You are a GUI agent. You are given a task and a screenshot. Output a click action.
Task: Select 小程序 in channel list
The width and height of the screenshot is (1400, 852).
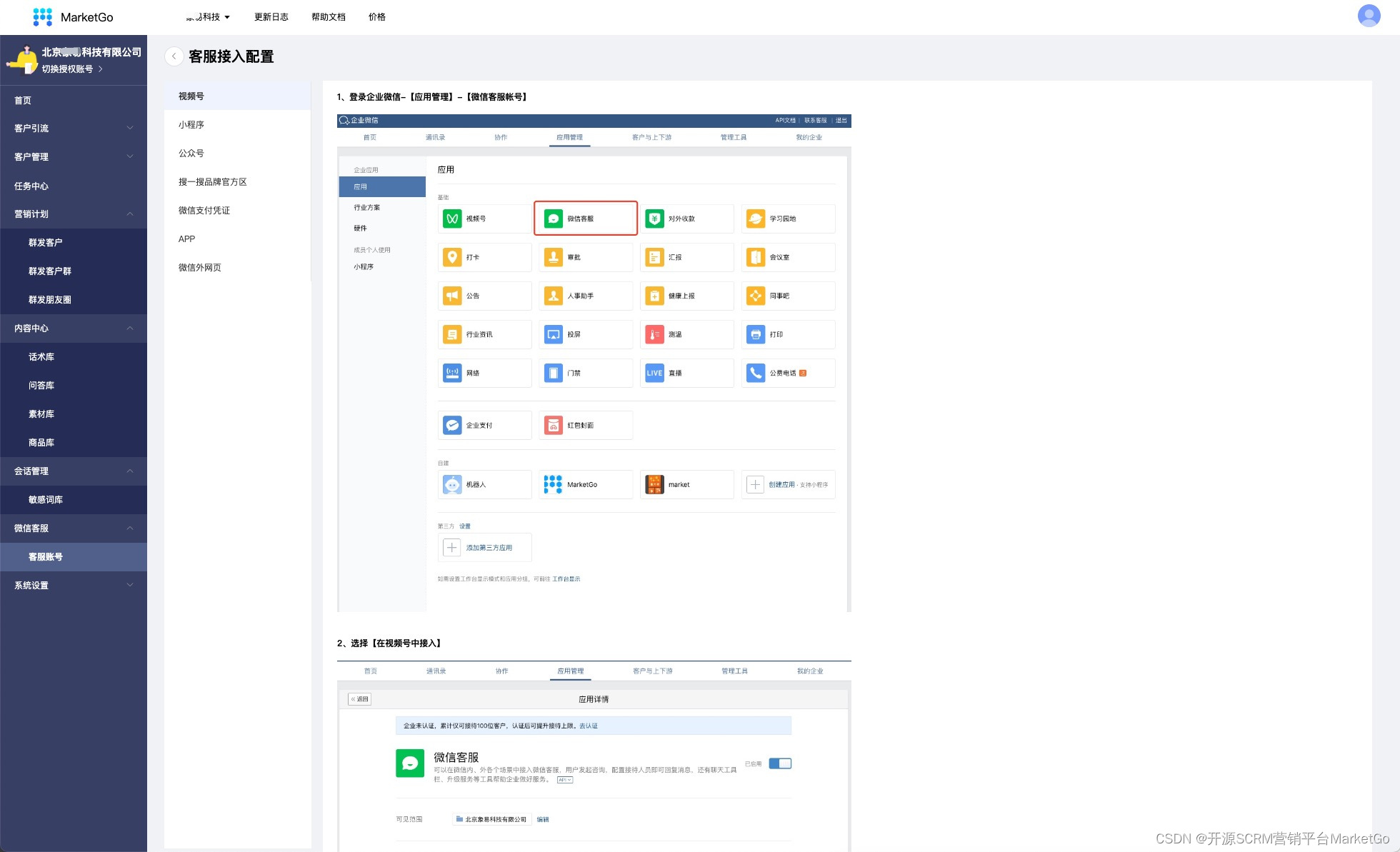191,124
